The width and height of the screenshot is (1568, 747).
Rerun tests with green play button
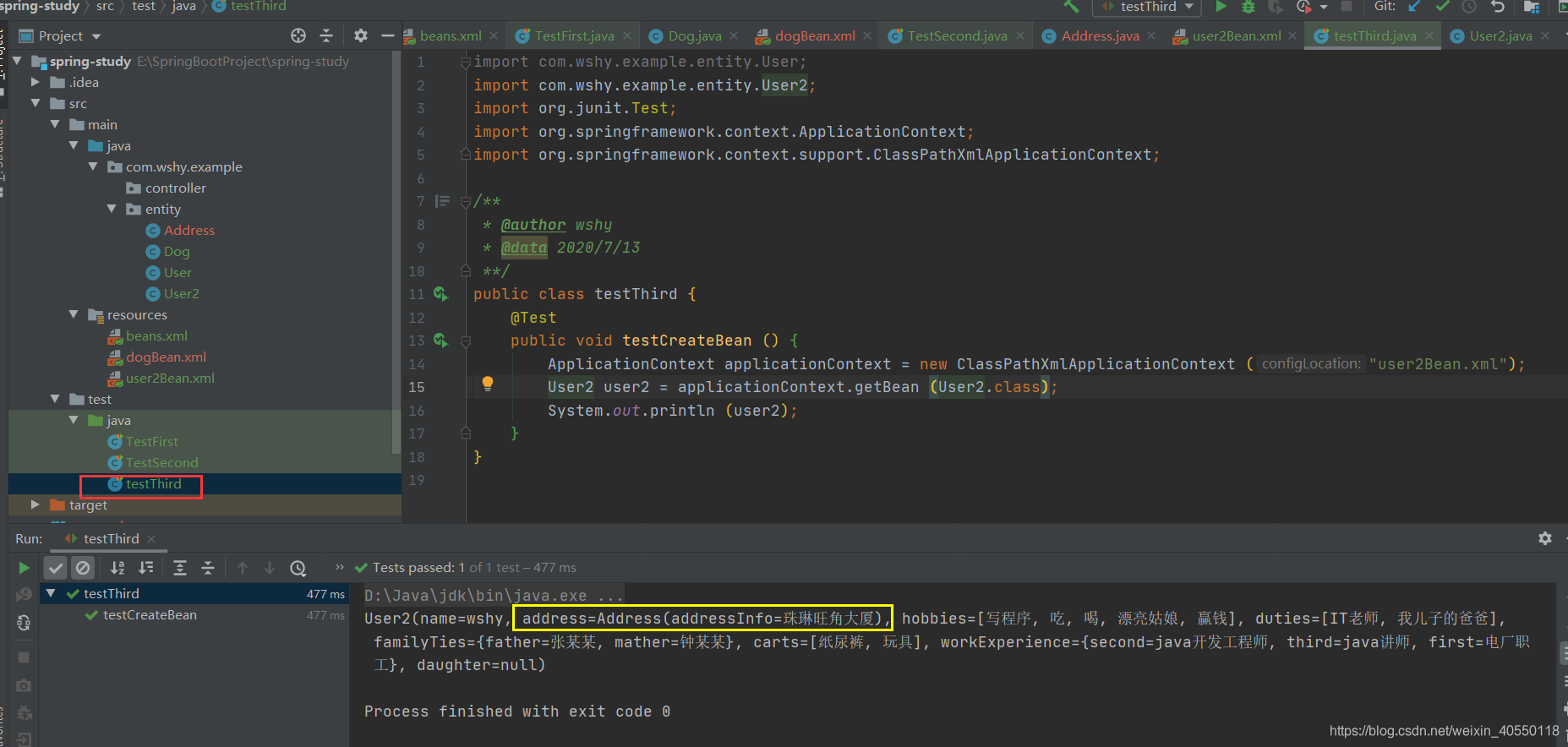click(24, 568)
